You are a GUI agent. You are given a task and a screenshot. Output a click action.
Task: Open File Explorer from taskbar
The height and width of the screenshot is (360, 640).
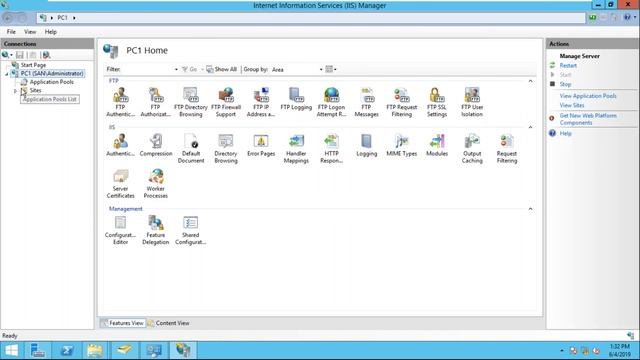click(x=95, y=350)
